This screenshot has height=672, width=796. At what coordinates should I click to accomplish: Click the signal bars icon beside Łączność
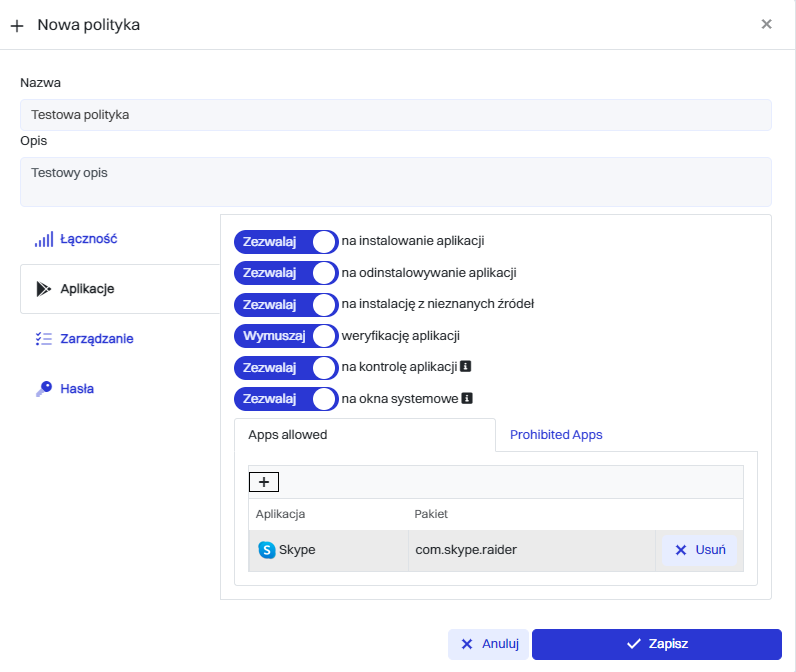[43, 240]
